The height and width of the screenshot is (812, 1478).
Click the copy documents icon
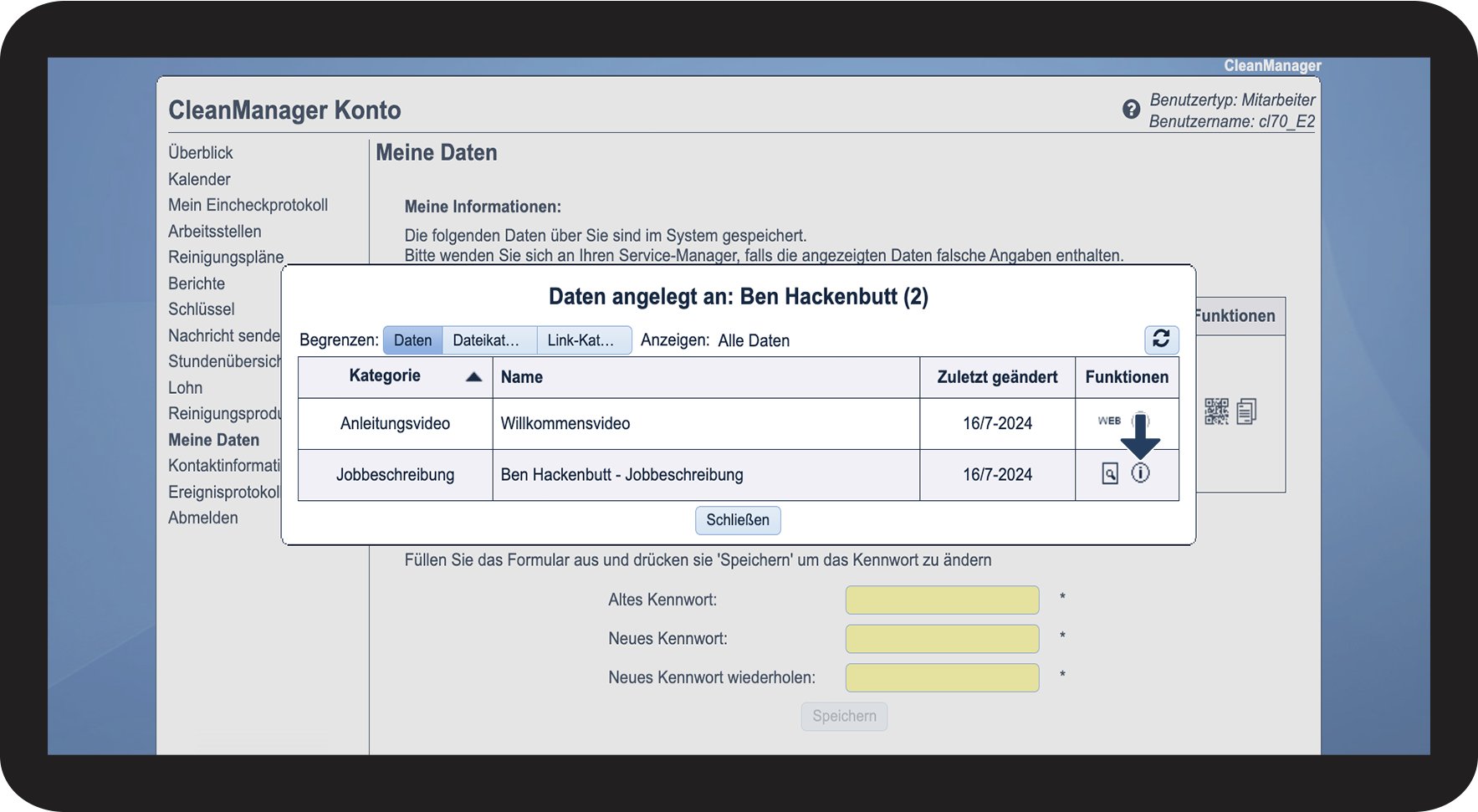(1246, 411)
